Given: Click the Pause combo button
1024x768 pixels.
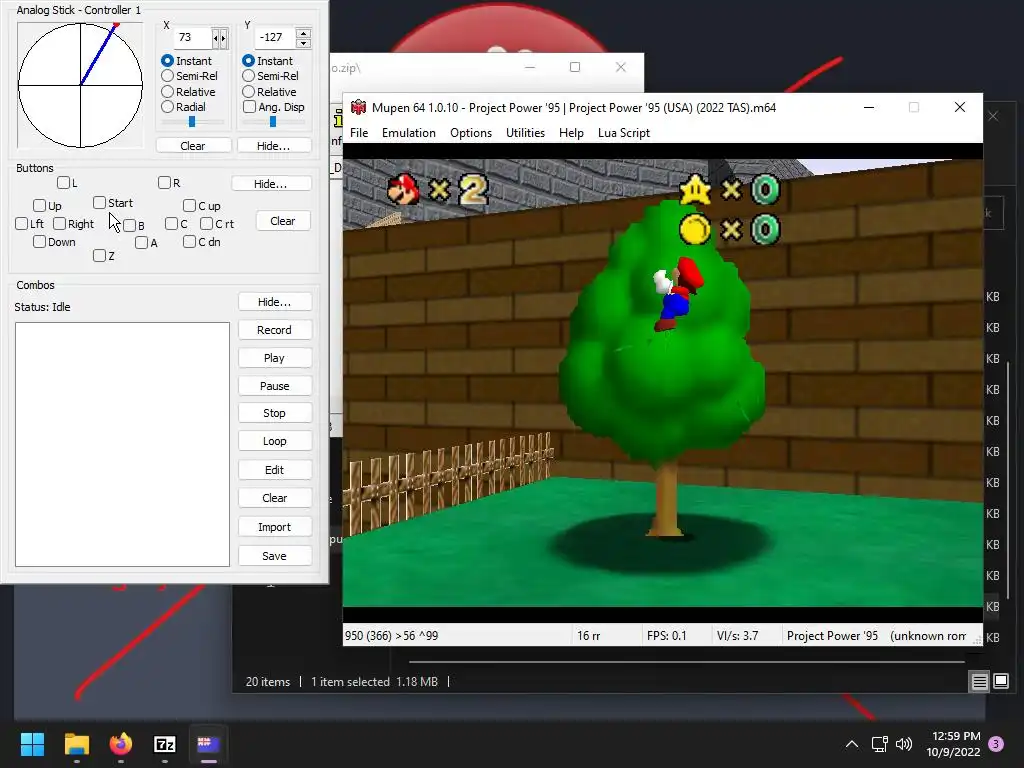Looking at the screenshot, I should (x=274, y=386).
